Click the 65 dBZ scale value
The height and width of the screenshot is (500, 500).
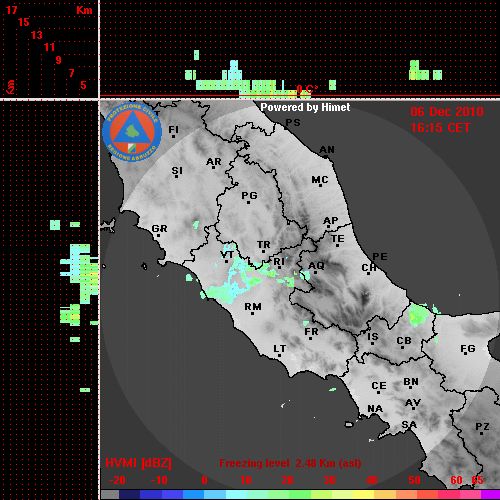pos(477,480)
